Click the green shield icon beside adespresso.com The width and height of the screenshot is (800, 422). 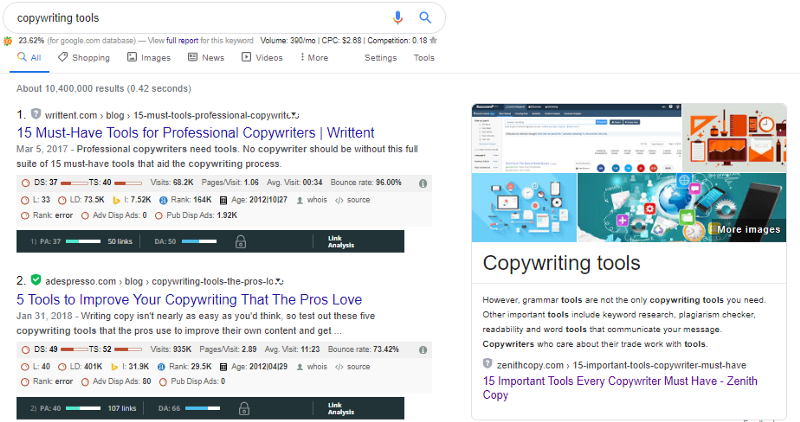(36, 280)
